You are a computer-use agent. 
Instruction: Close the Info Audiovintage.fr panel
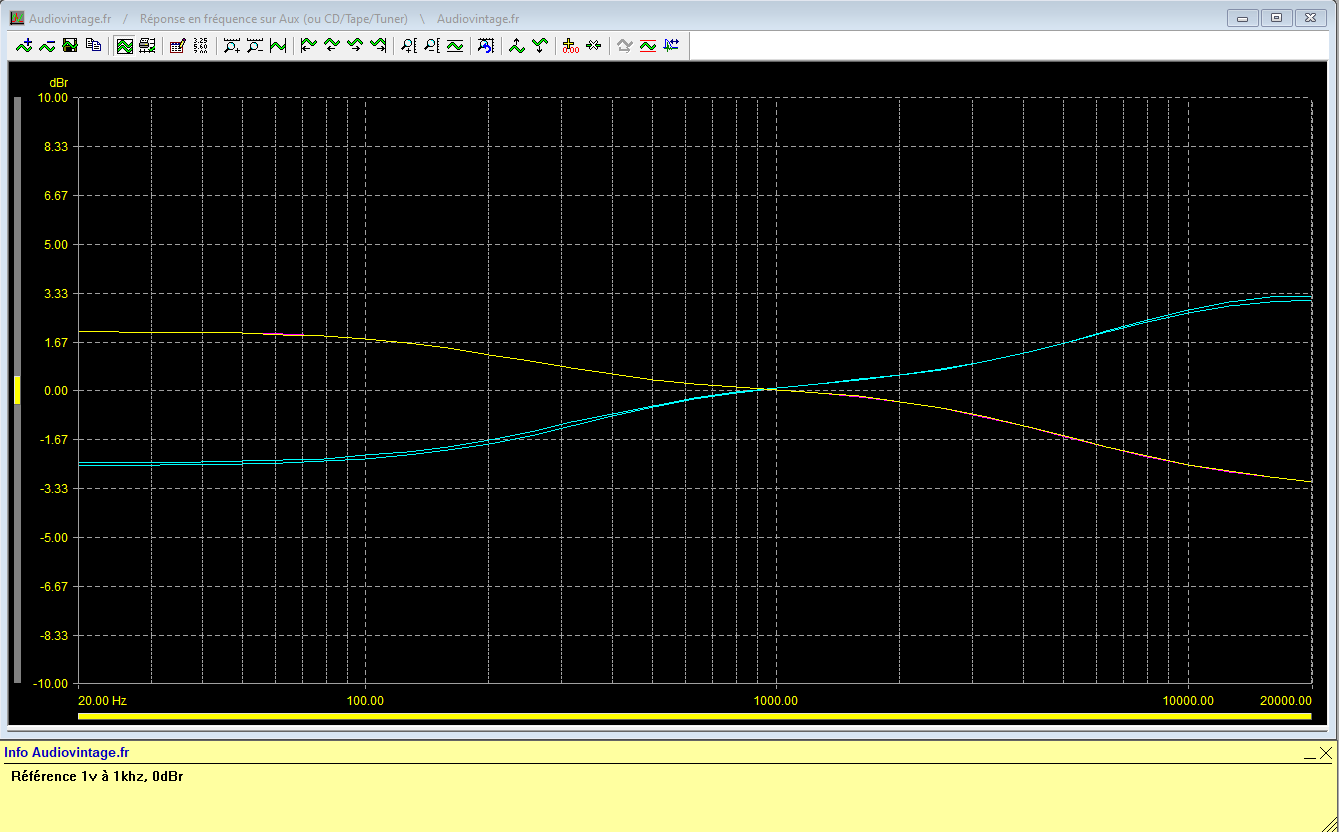point(1326,753)
